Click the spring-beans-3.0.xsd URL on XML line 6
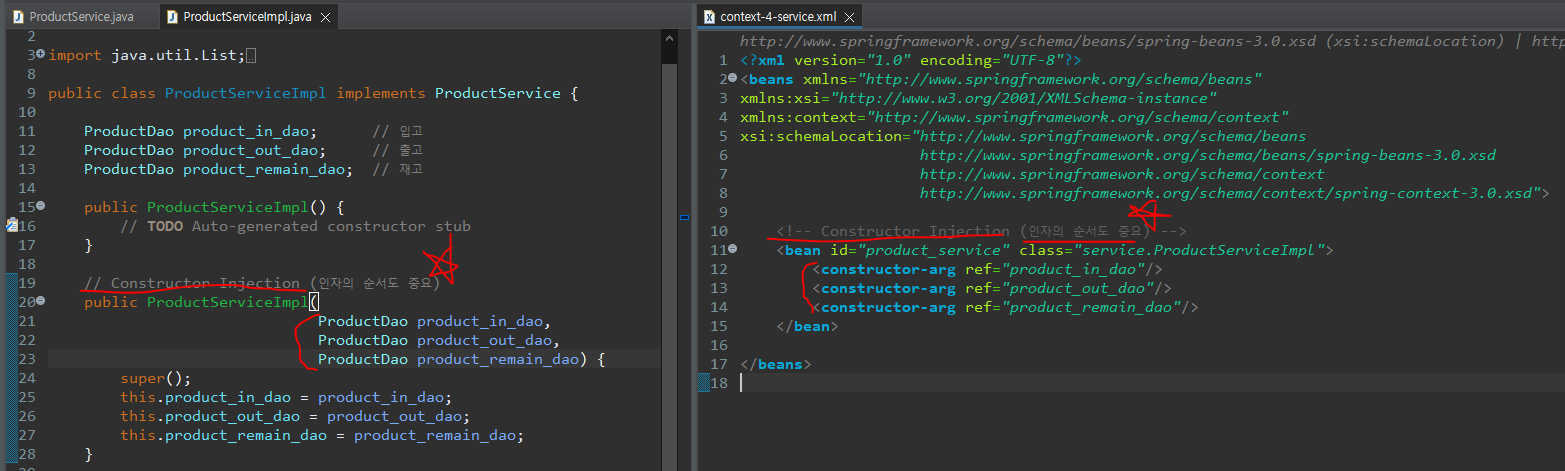The height and width of the screenshot is (471, 1565). [x=1207, y=155]
